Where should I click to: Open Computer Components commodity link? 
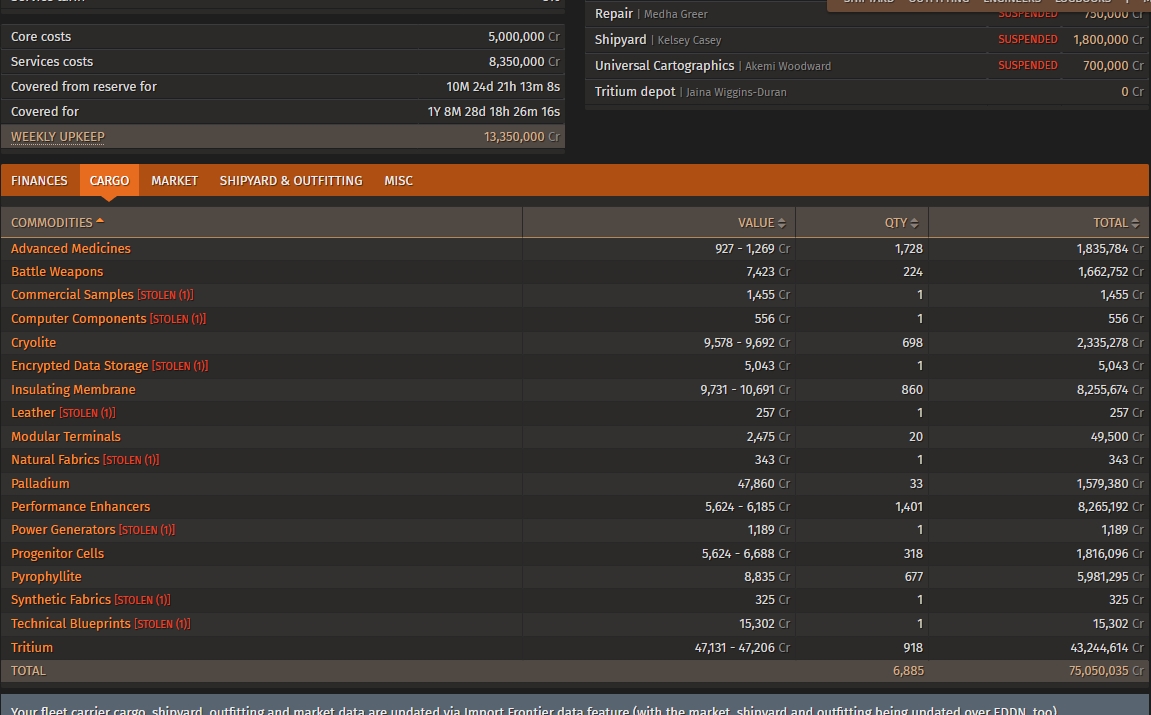pos(79,319)
